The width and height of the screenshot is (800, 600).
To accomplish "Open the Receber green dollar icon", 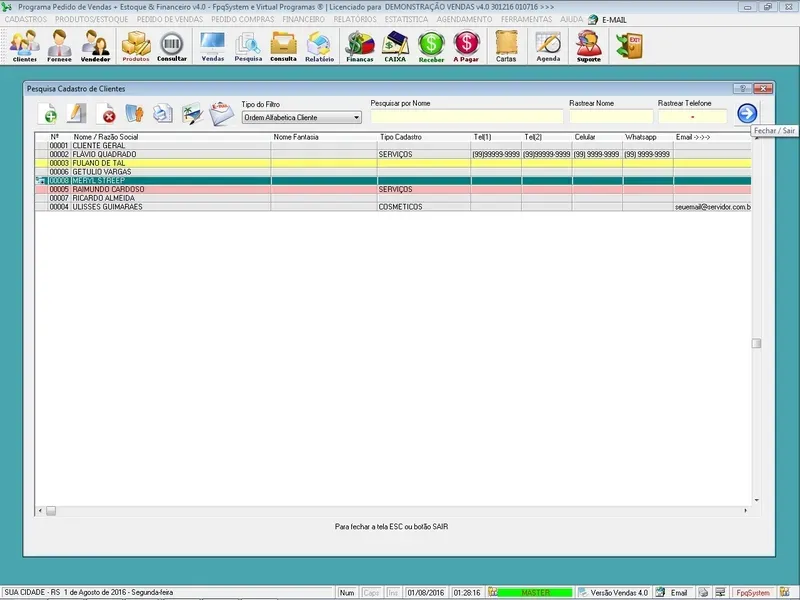I will [x=431, y=45].
